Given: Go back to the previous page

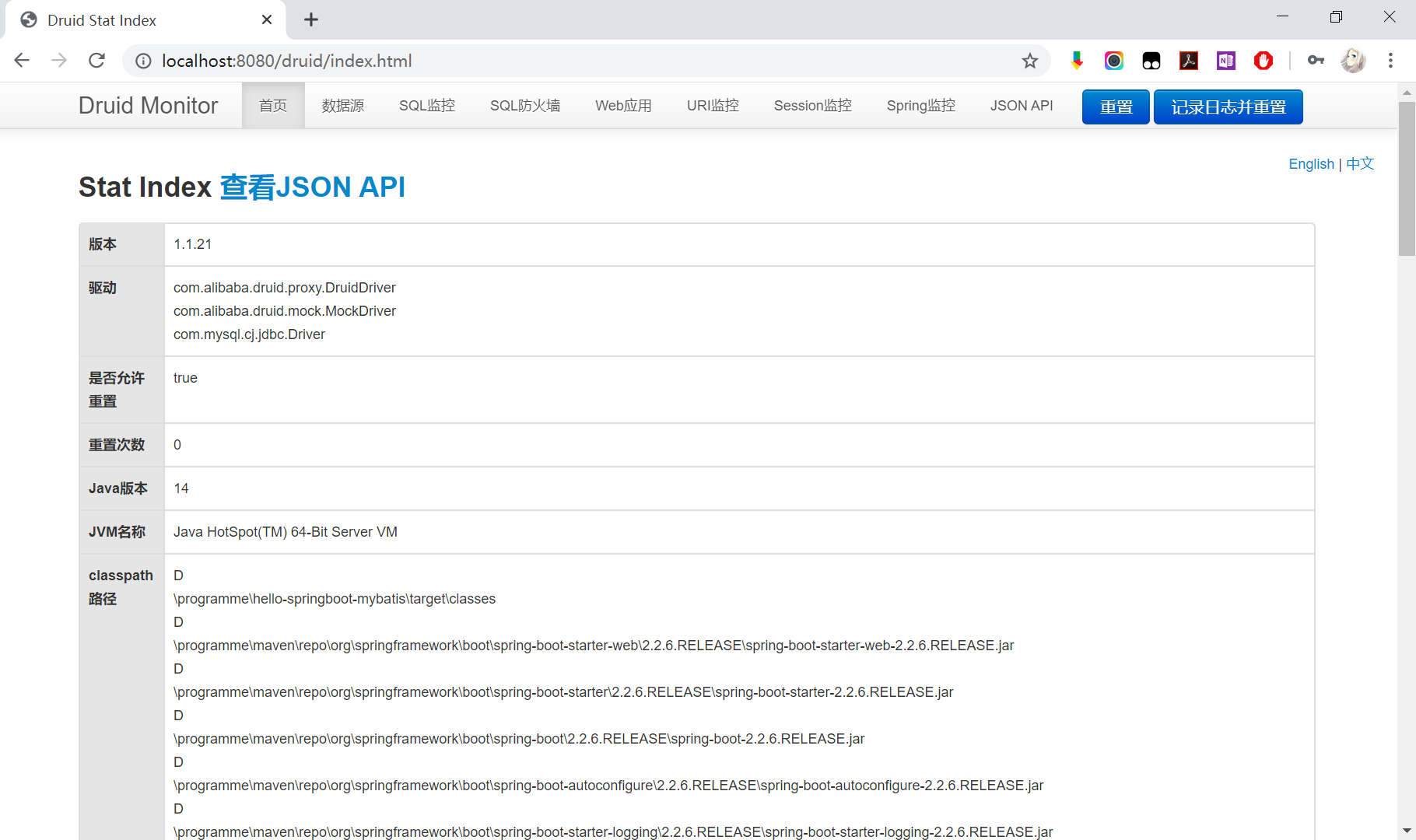Looking at the screenshot, I should [22, 61].
